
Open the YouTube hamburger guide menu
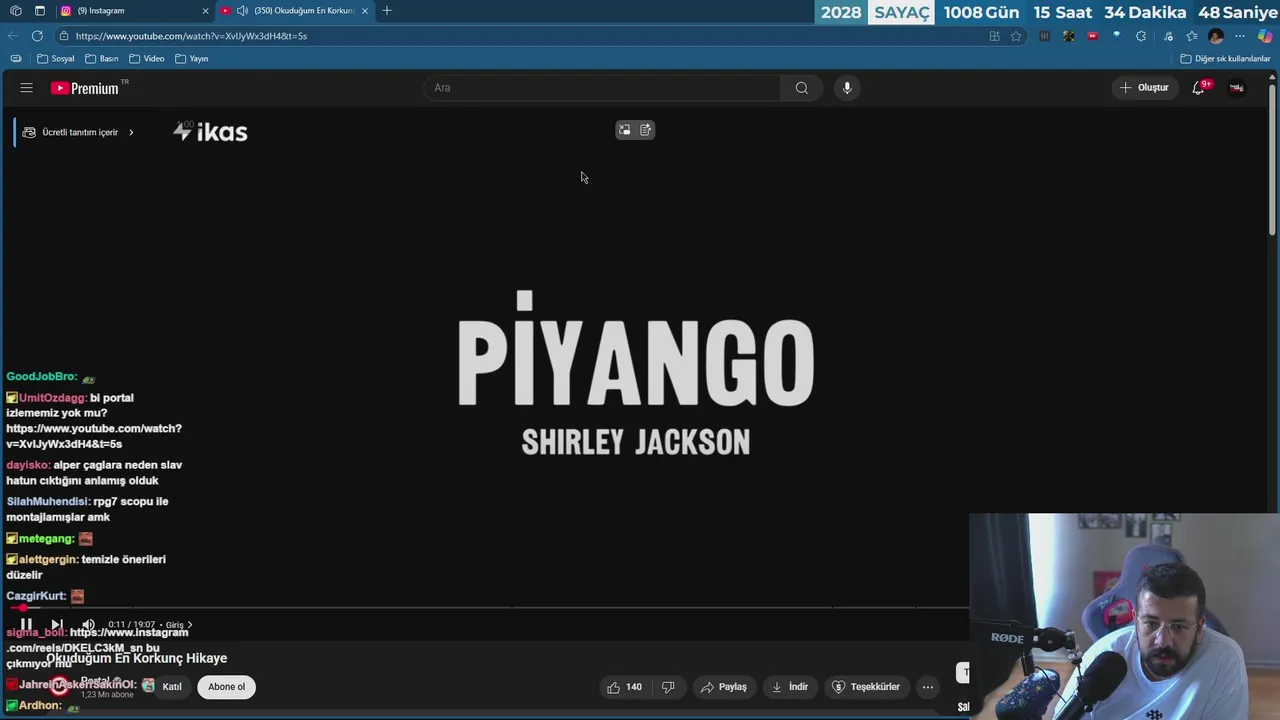[27, 88]
